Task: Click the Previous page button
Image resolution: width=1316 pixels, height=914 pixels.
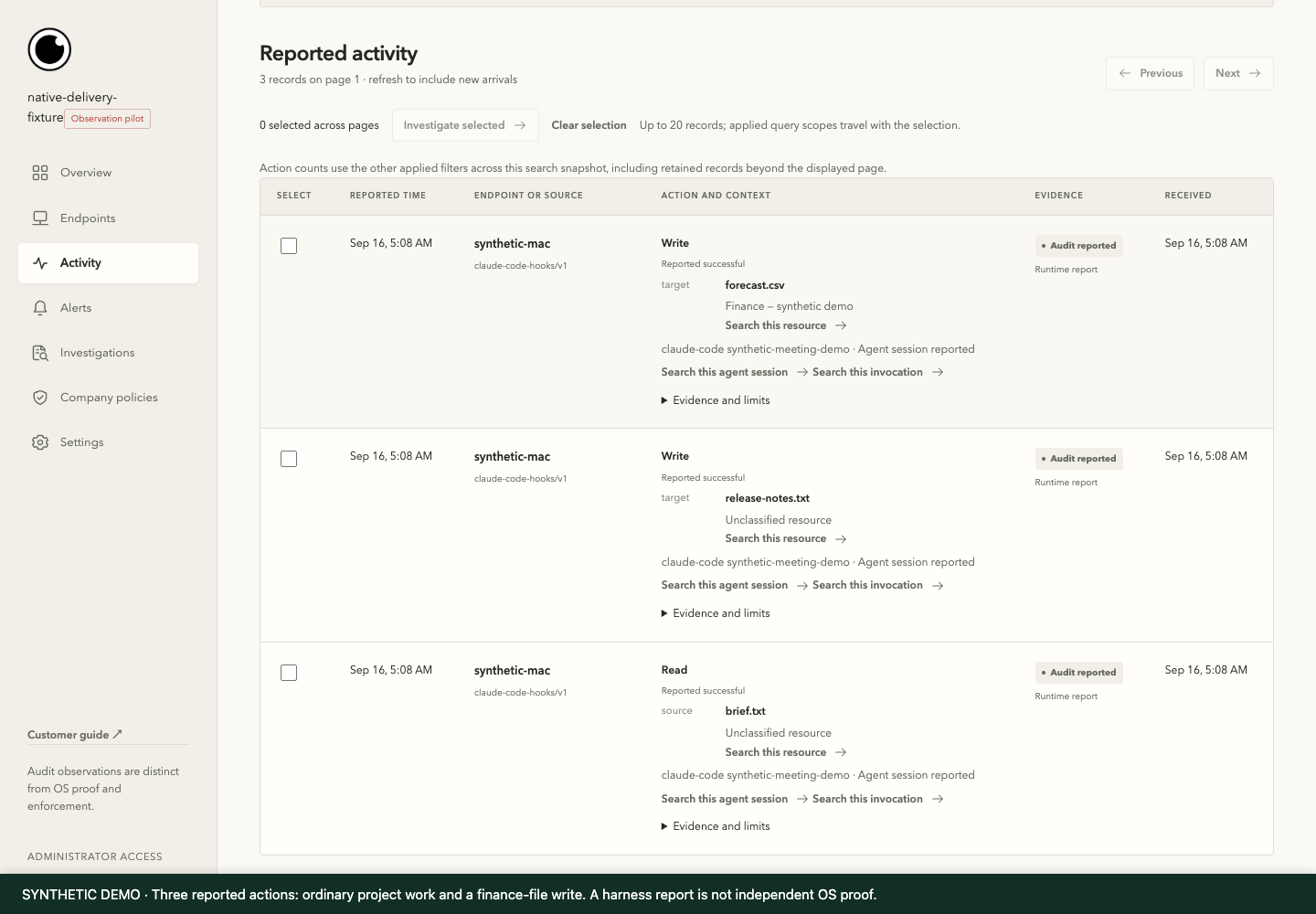Action: (1150, 73)
